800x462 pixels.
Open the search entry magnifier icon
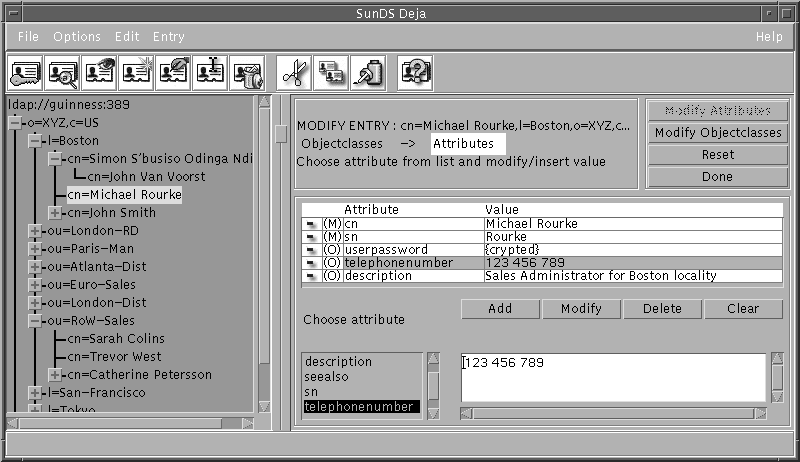(x=62, y=73)
